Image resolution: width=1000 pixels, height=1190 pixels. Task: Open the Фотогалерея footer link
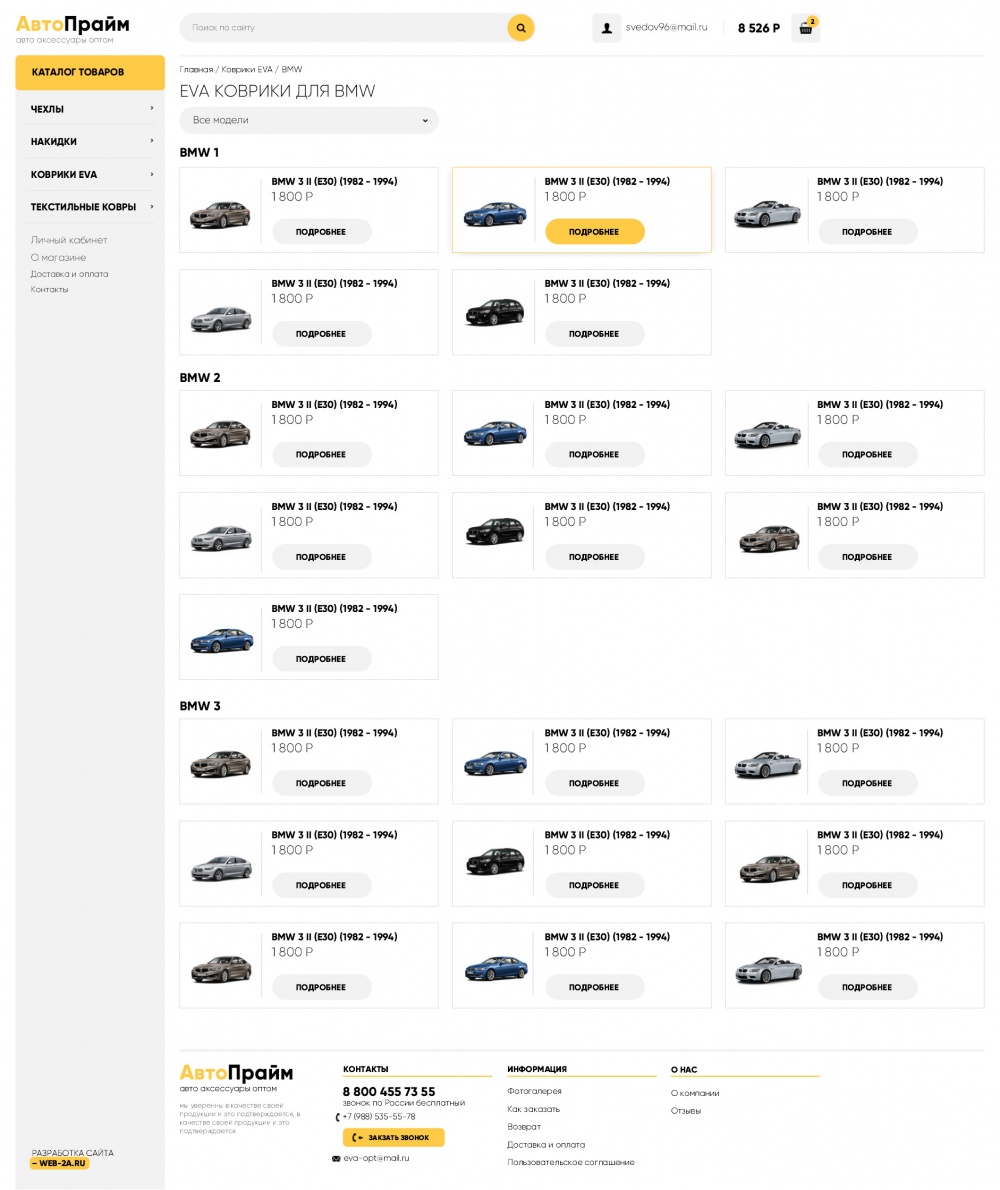(534, 1091)
